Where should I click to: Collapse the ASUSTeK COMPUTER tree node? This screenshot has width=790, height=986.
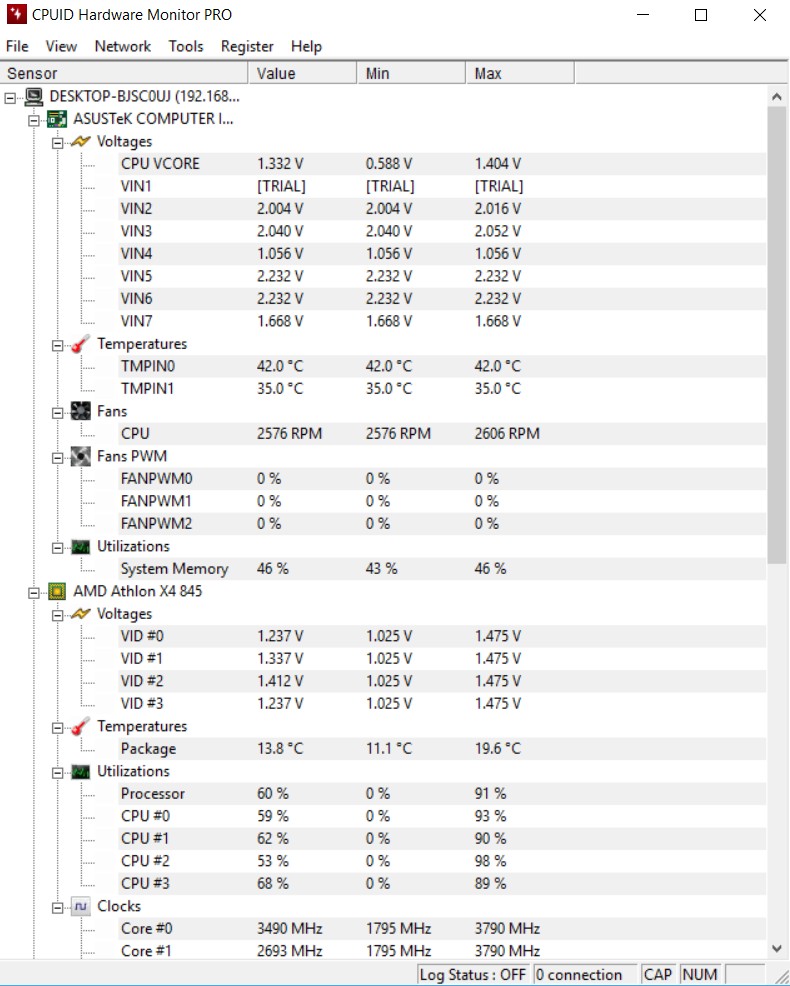[34, 119]
